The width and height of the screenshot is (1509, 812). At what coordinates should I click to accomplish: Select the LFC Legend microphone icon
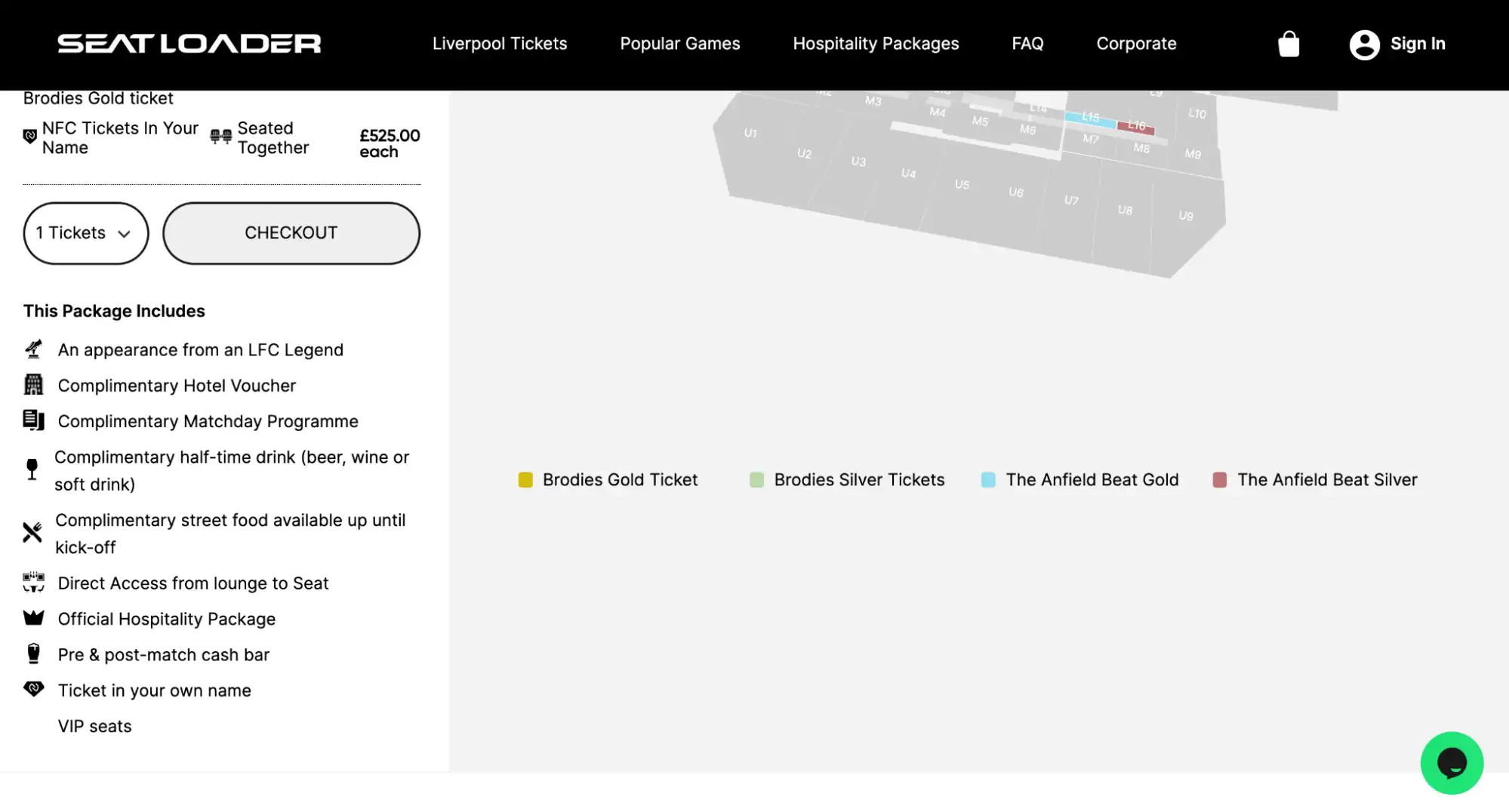click(x=32, y=349)
